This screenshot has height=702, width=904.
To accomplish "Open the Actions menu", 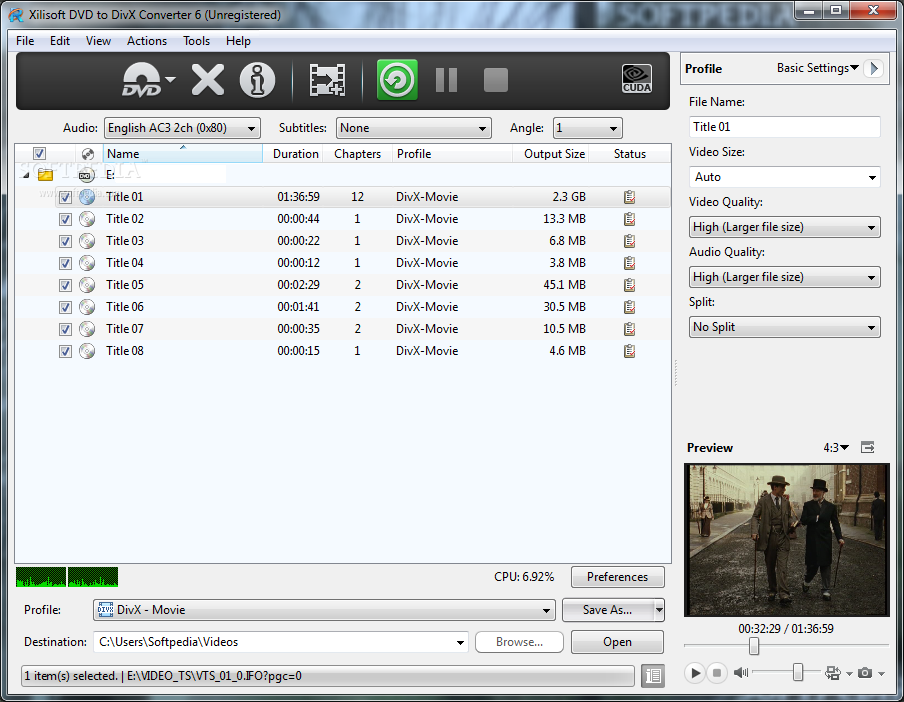I will [x=146, y=41].
